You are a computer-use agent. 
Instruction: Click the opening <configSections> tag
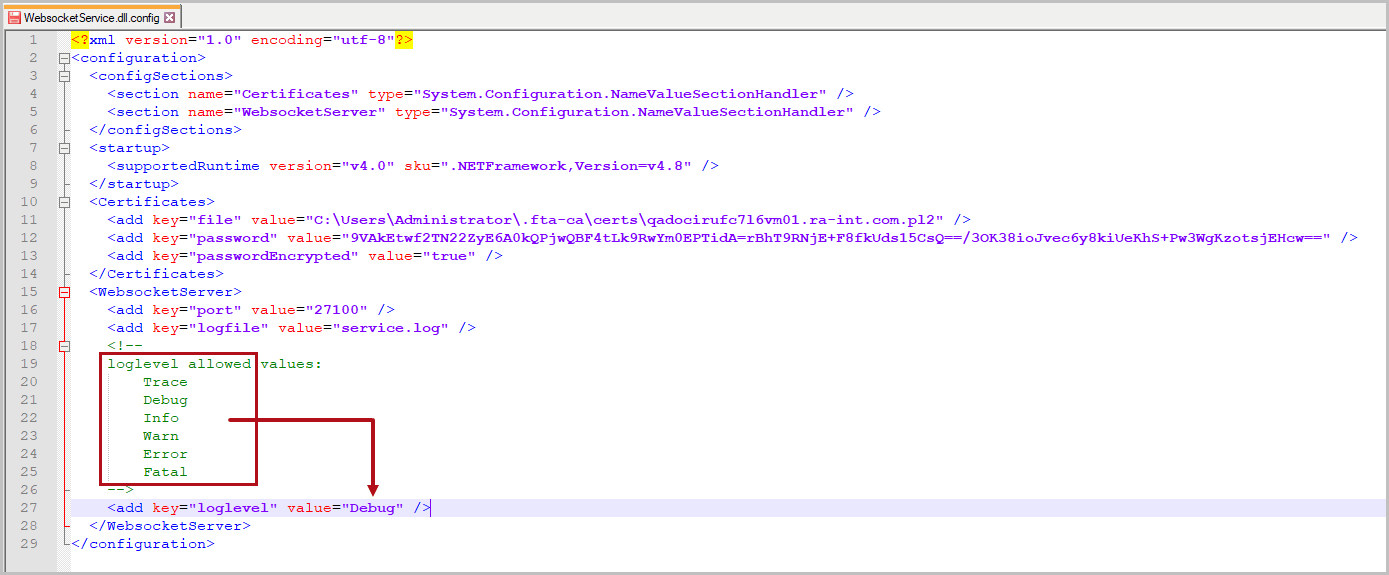point(161,76)
